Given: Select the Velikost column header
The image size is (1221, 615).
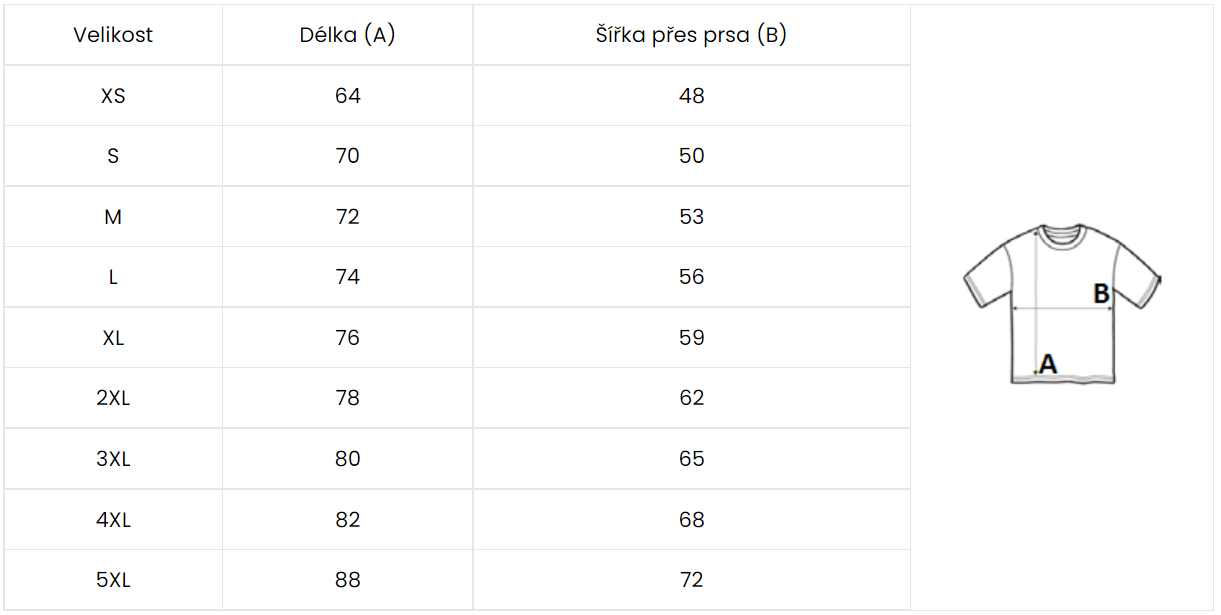Looking at the screenshot, I should click(x=113, y=35).
